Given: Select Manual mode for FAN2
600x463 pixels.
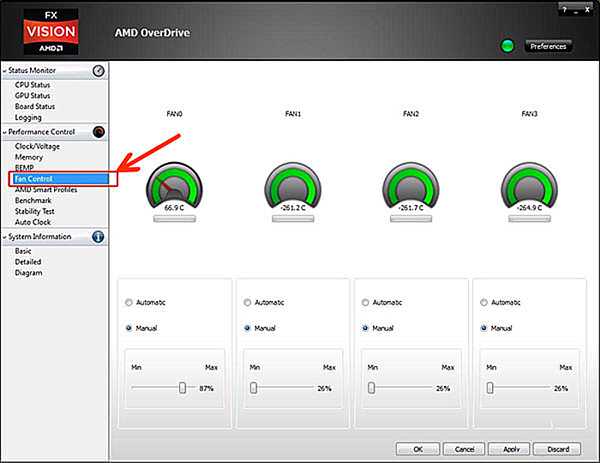Looking at the screenshot, I should pos(365,328).
